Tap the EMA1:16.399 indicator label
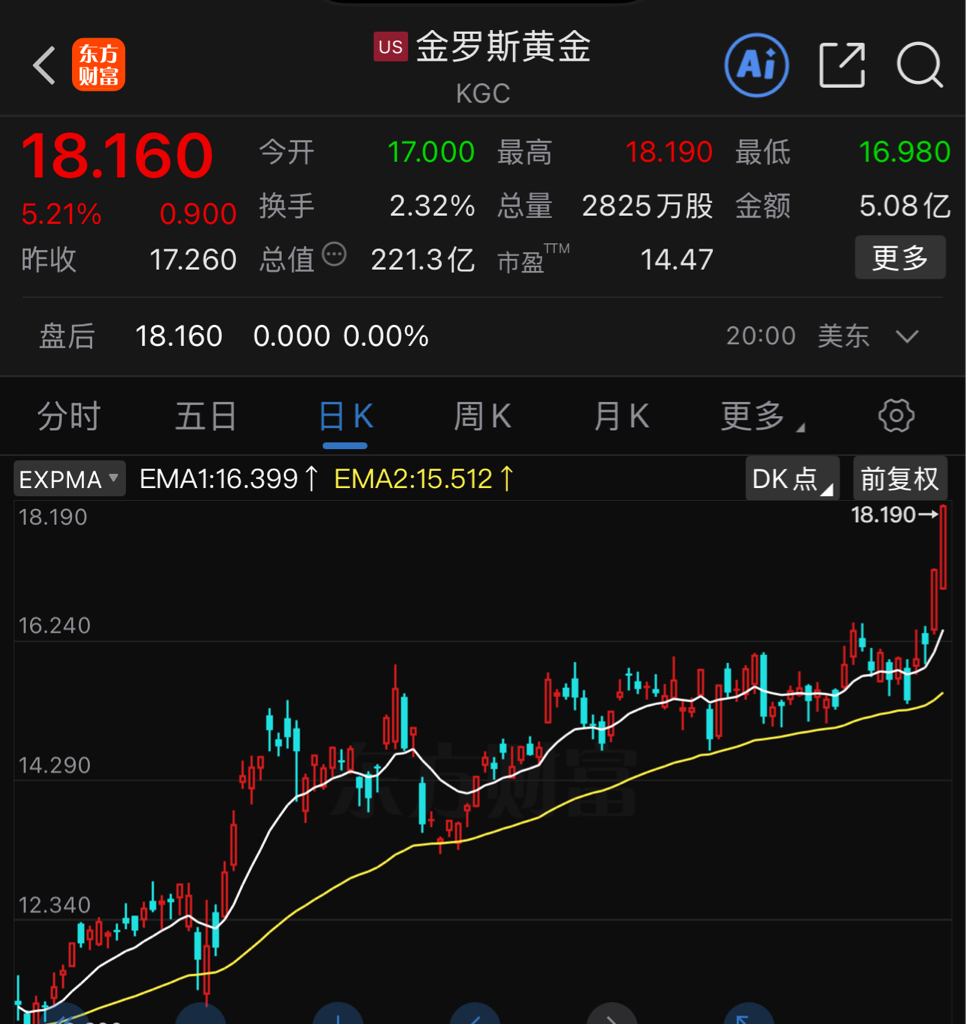The width and height of the screenshot is (966, 1024). 229,479
